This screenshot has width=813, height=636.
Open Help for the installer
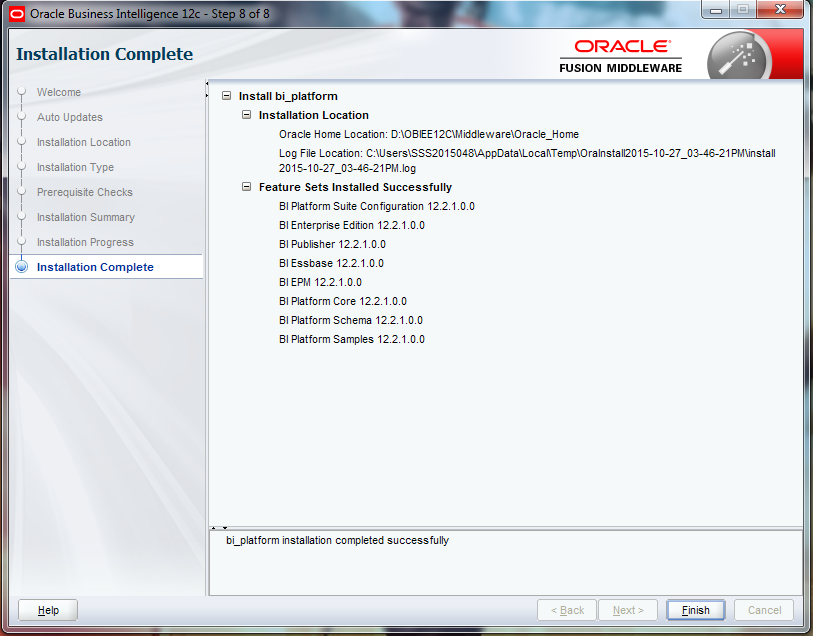click(48, 610)
